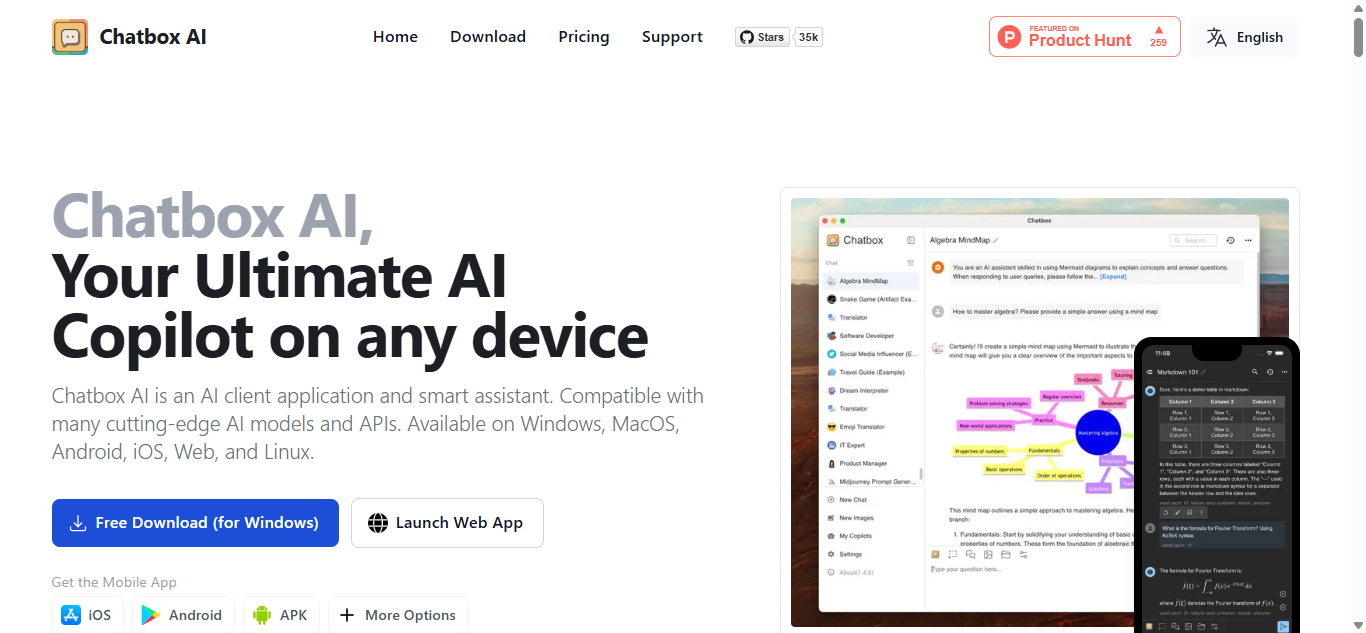Open the Support nav item
This screenshot has width=1366, height=633.
672,37
